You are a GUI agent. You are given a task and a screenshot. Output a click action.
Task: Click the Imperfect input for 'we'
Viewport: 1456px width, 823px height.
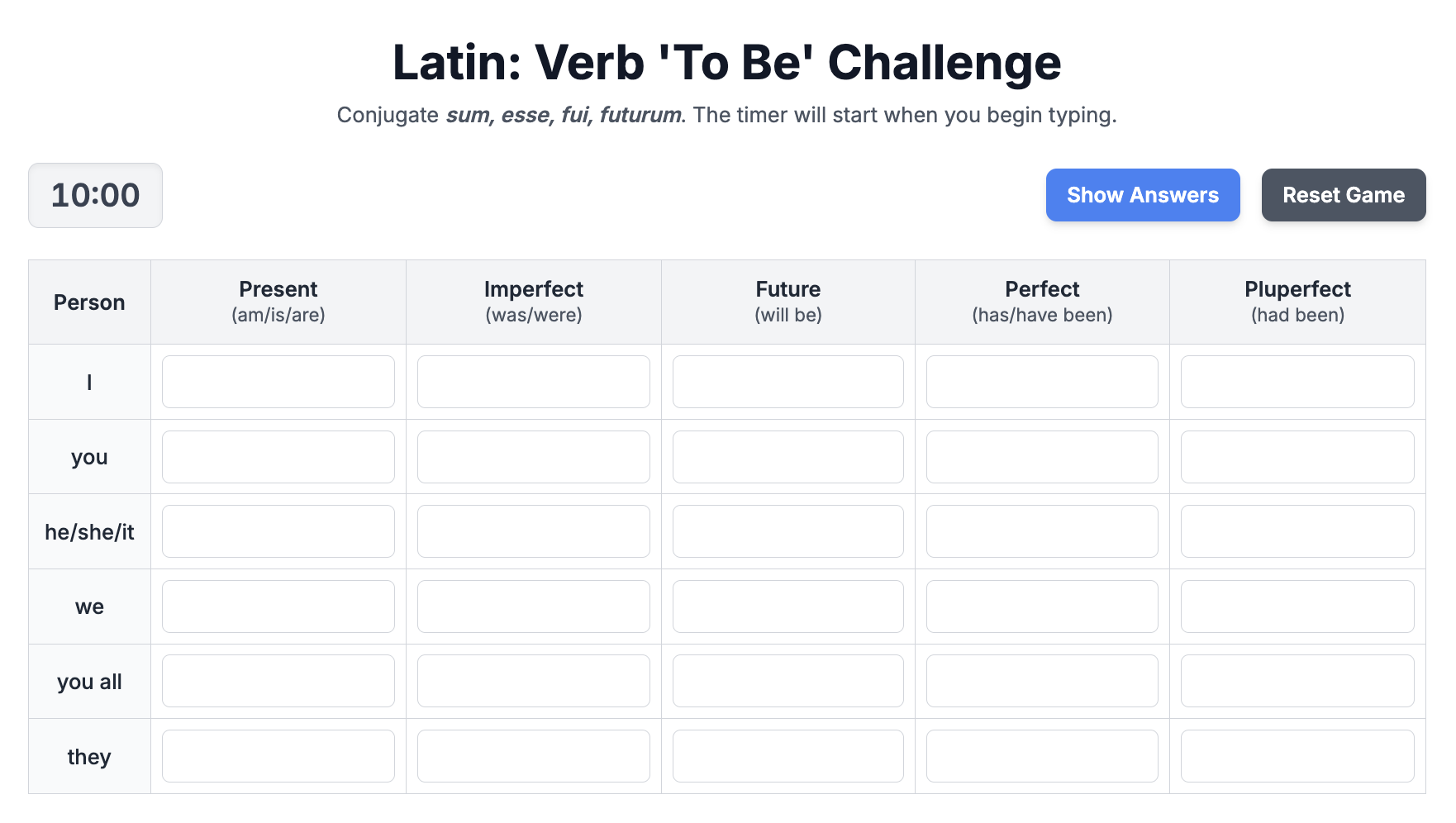click(533, 607)
